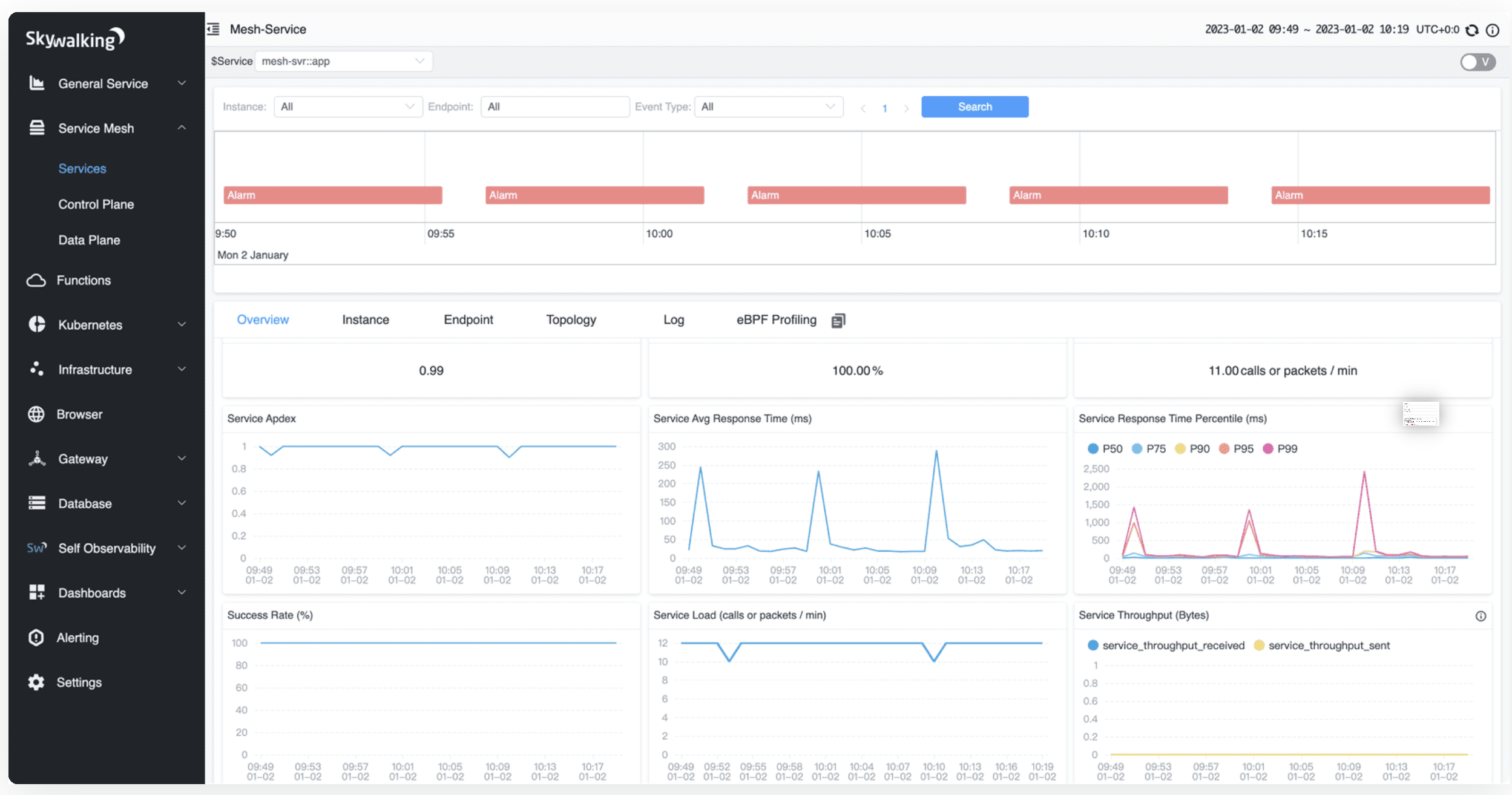Screen dimensions: 1512x795
Task: Open the Control Plane menu item
Action: (96, 204)
